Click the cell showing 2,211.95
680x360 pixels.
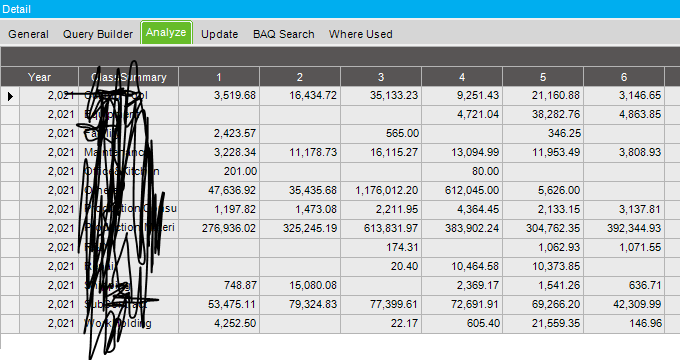click(381, 209)
